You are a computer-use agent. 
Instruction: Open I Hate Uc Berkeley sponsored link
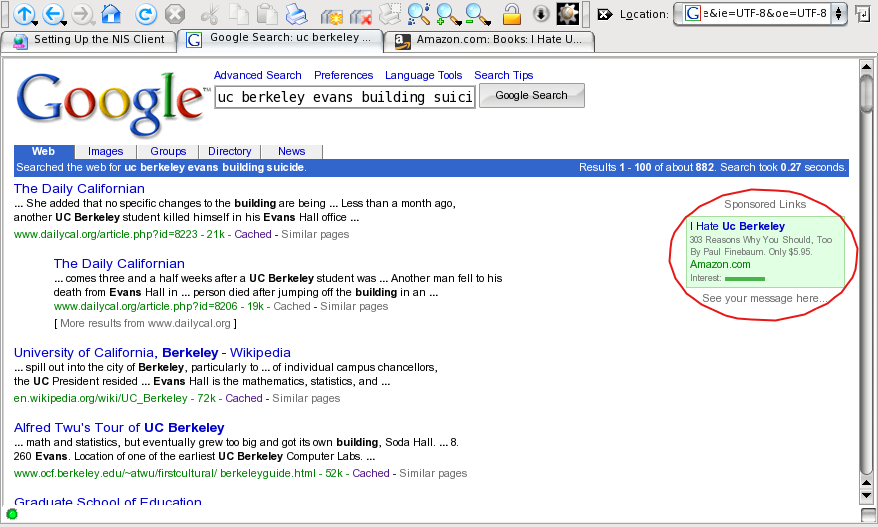coord(737,226)
